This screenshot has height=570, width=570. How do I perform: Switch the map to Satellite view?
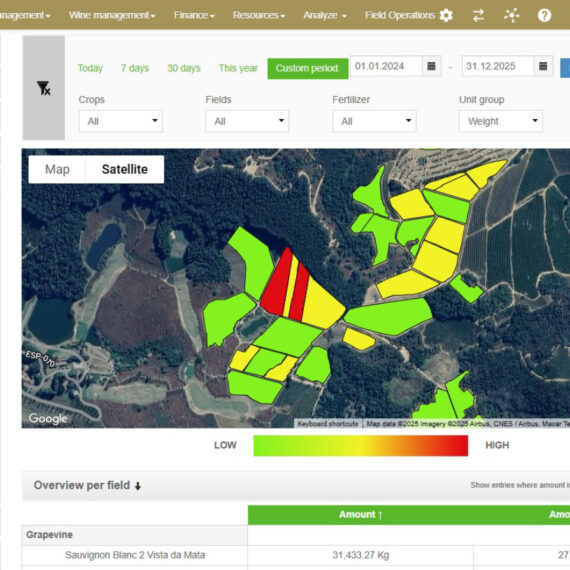(125, 169)
